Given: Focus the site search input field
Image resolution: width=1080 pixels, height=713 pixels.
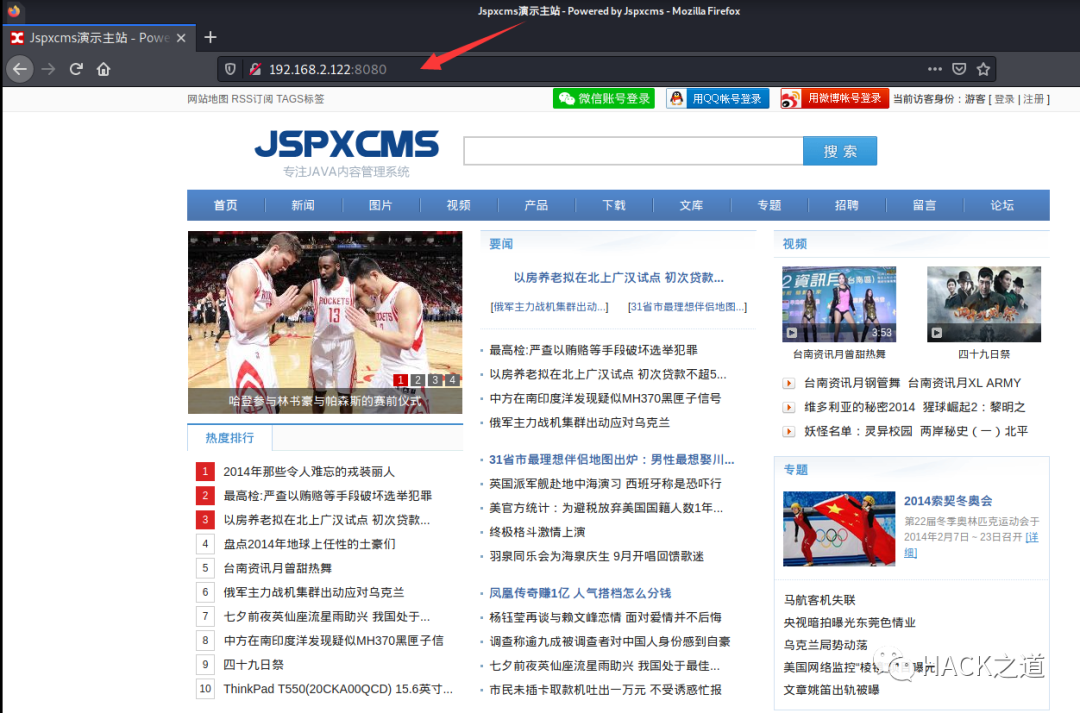Looking at the screenshot, I should (633, 151).
